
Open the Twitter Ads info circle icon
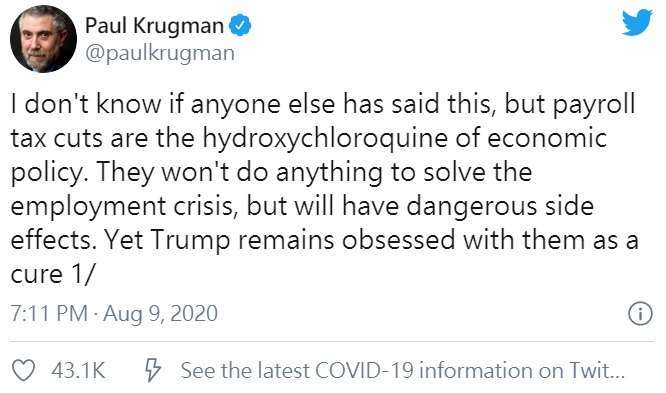[640, 314]
